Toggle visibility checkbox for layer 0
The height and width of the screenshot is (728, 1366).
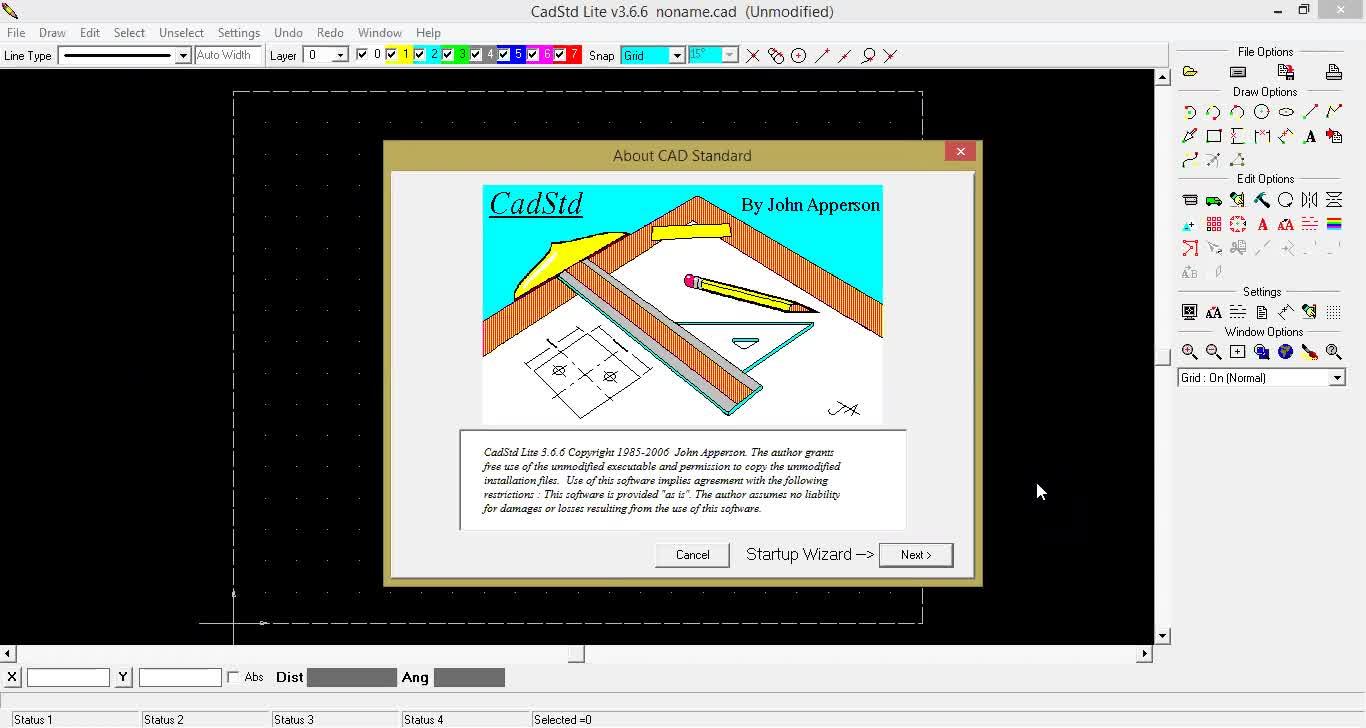tap(362, 55)
